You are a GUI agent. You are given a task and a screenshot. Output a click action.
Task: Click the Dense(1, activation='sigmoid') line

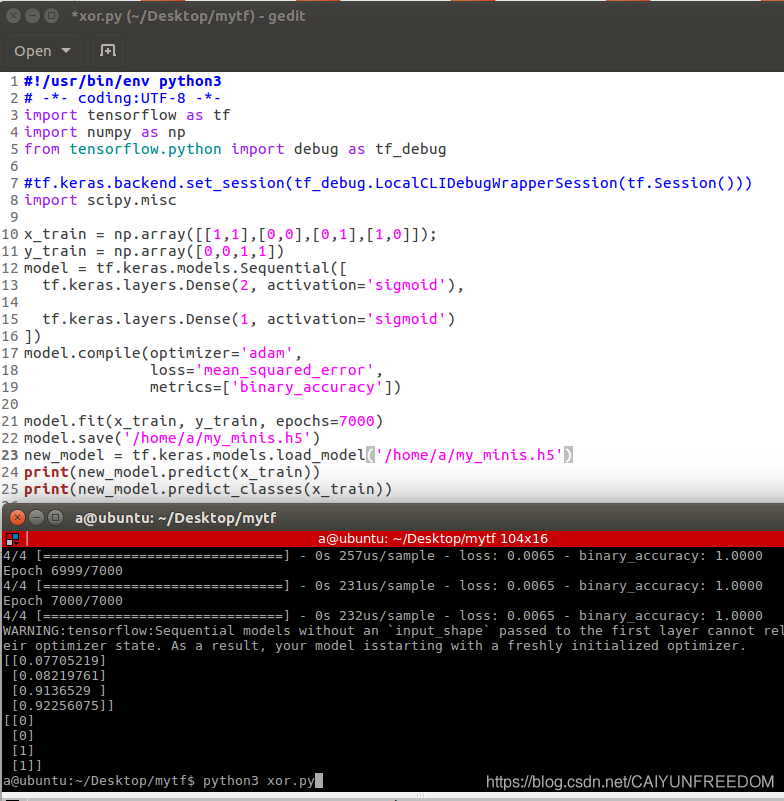click(x=248, y=319)
